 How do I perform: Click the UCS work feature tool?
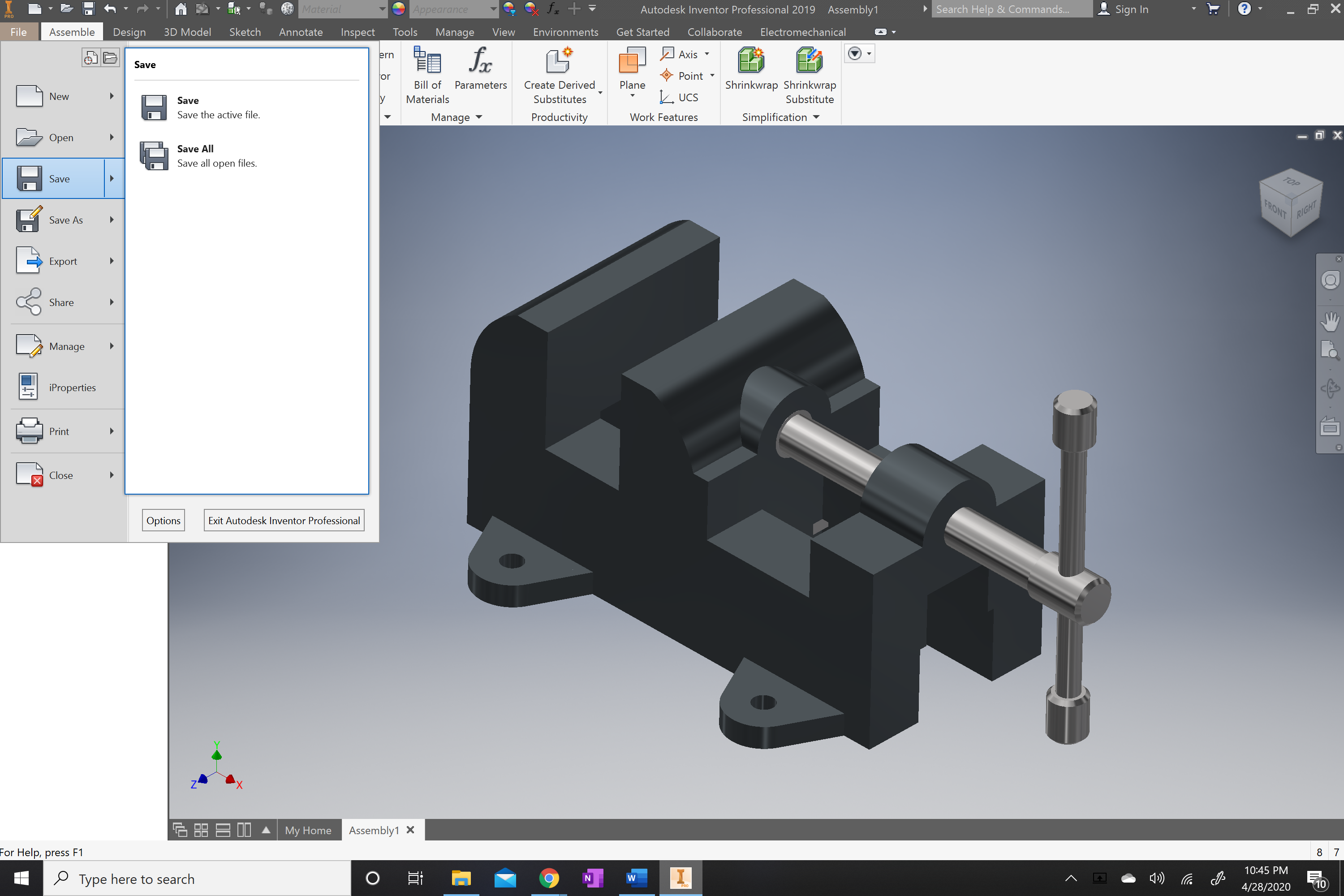tap(679, 97)
